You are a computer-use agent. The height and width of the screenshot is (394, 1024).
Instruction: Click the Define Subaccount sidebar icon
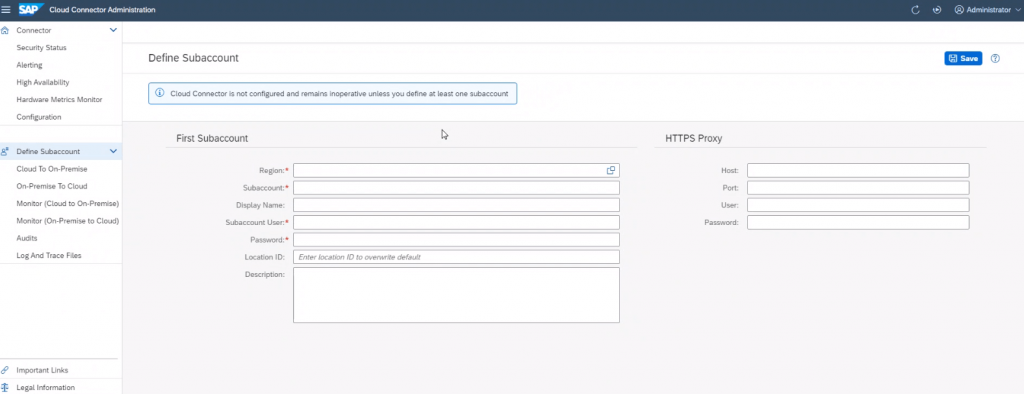coord(5,152)
